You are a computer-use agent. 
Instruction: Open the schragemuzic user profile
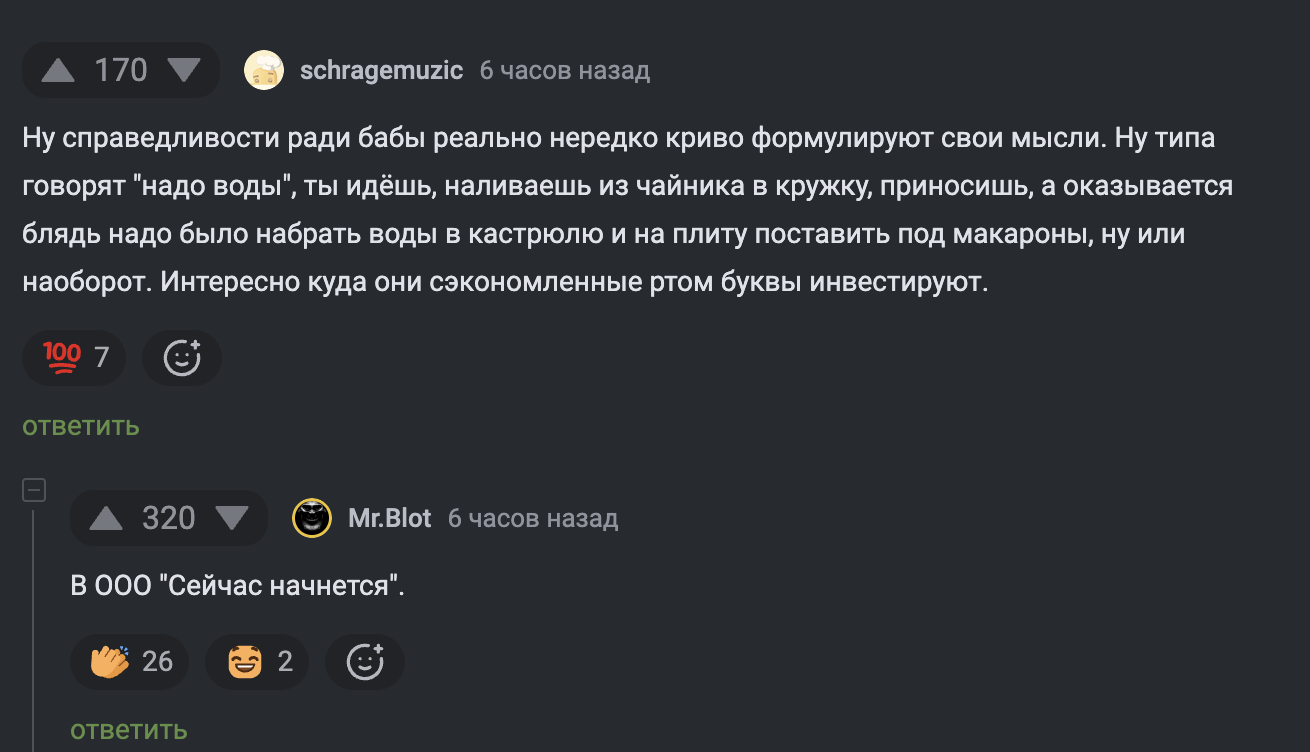[381, 70]
